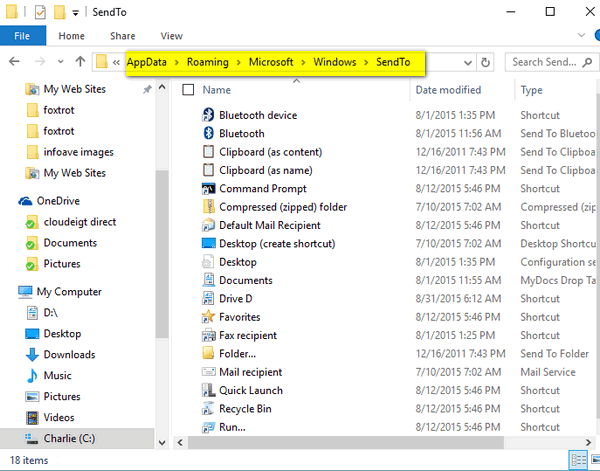Open the Share ribbon tab
This screenshot has width=600, height=471.
pos(122,36)
